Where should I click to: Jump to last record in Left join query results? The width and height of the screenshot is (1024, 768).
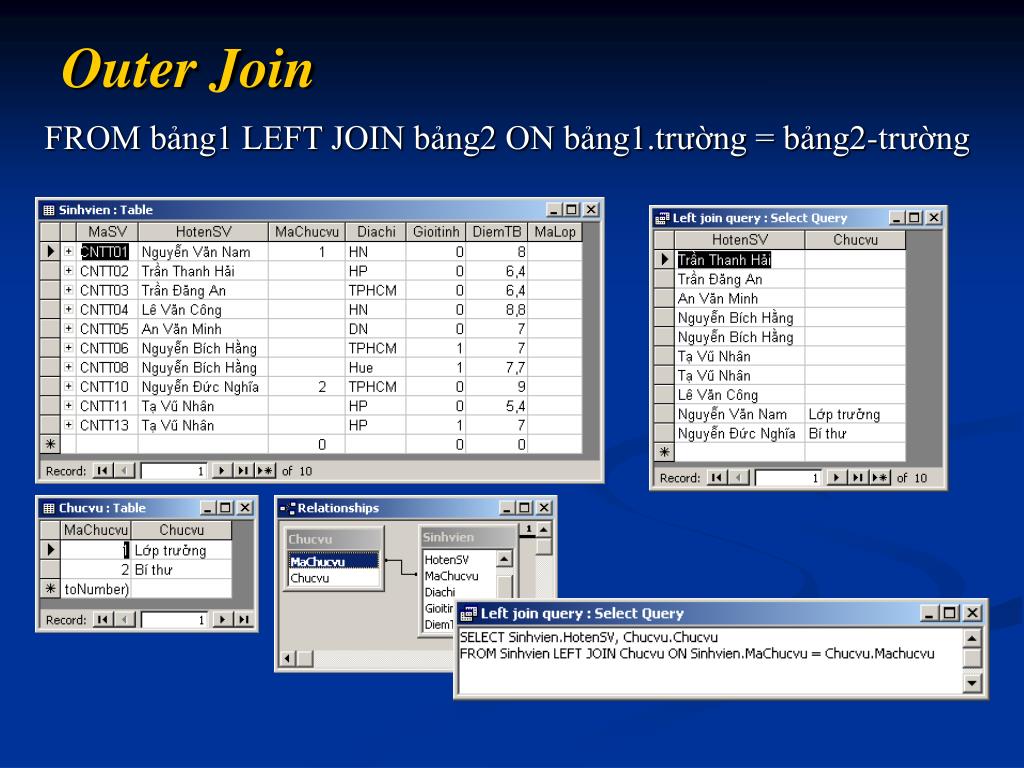857,477
